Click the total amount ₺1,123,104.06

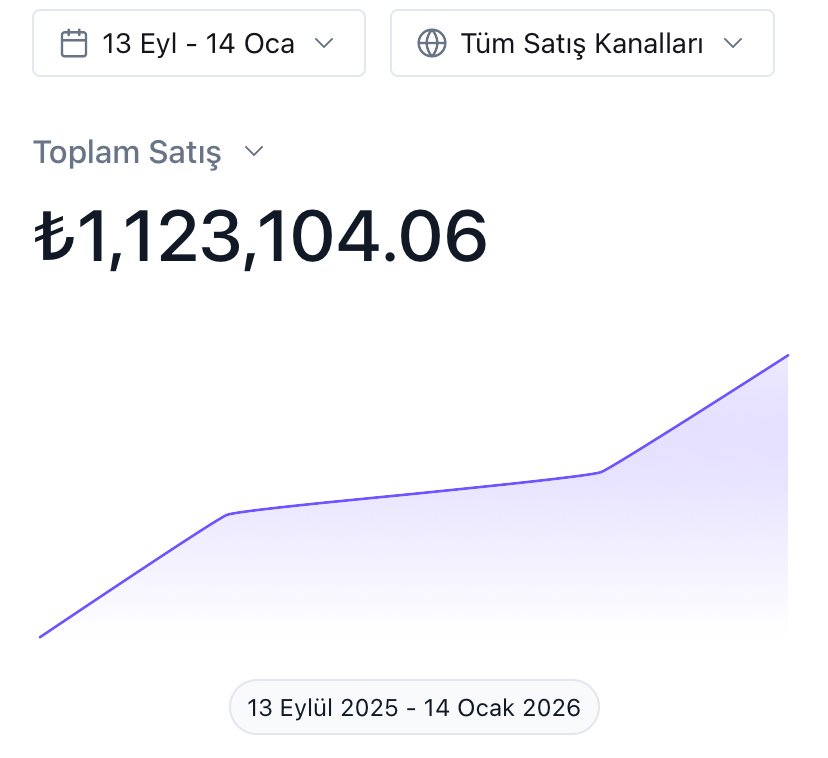(262, 236)
